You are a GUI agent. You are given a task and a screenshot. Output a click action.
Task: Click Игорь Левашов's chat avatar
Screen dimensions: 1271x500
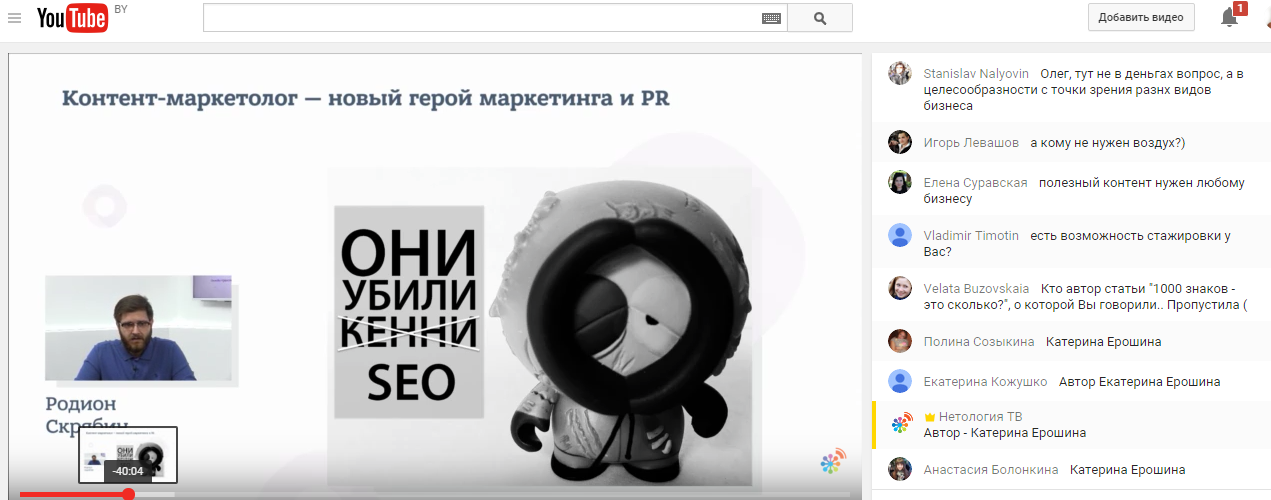point(900,142)
